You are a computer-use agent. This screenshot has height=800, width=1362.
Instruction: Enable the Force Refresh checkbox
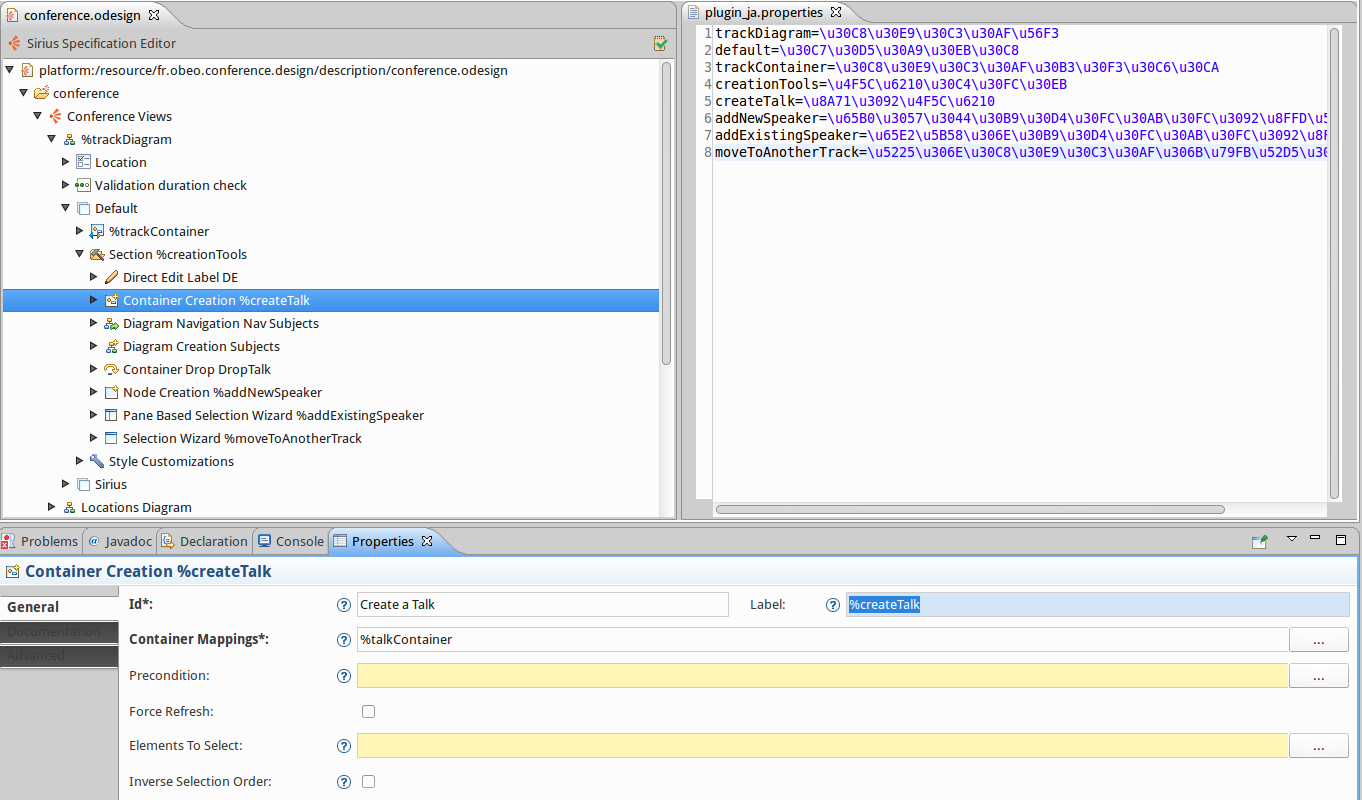(x=368, y=711)
